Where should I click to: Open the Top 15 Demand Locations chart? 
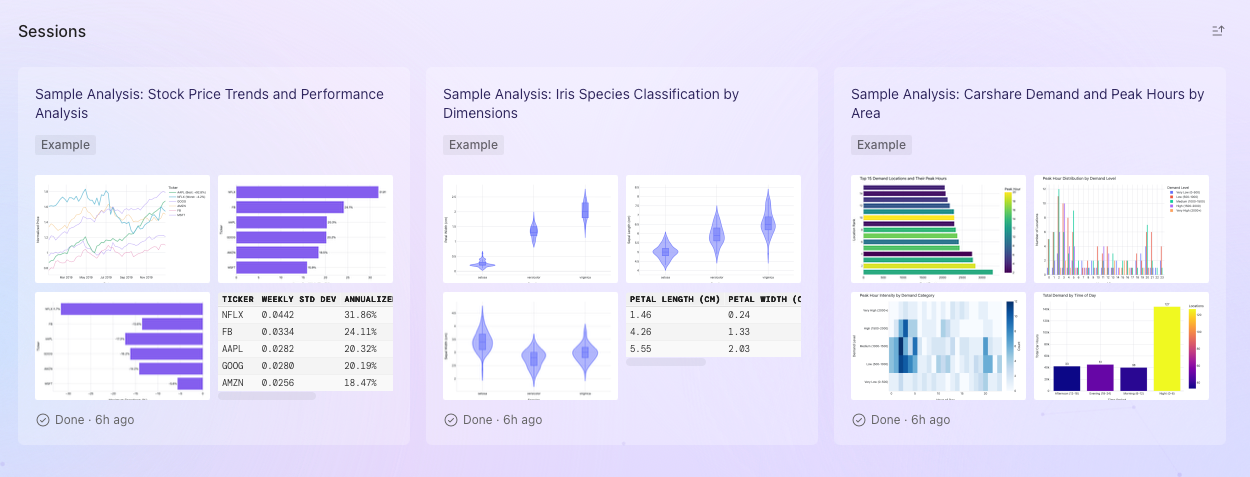[938, 229]
